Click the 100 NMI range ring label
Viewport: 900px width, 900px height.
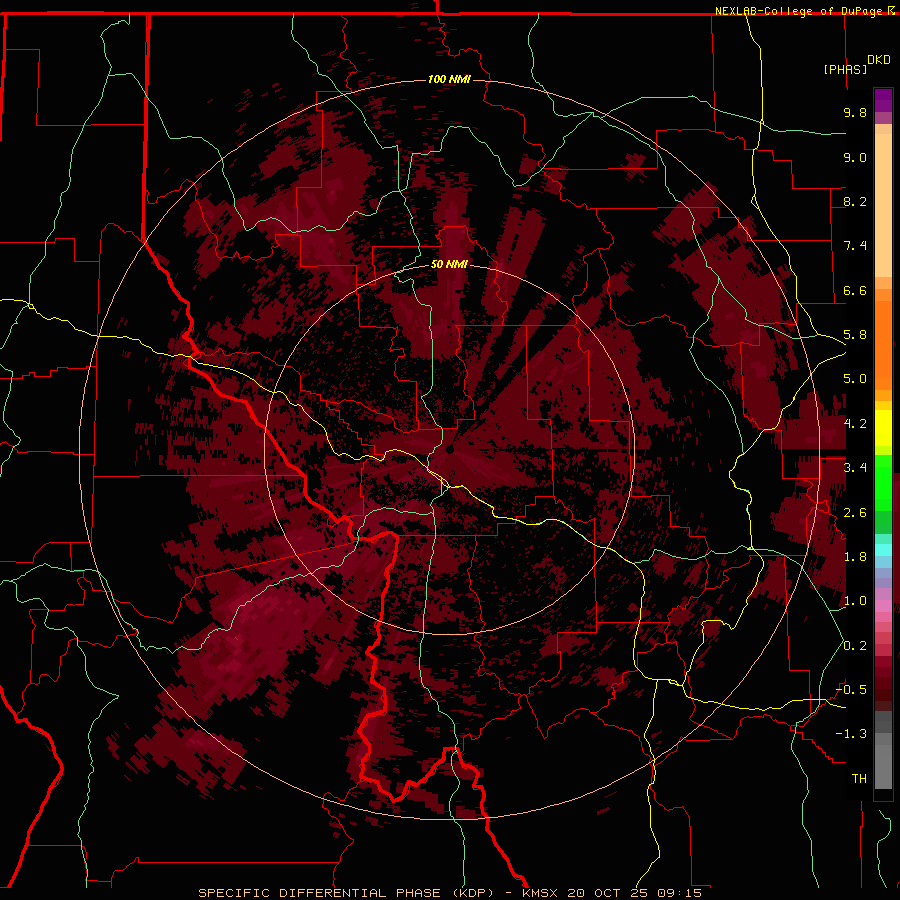pyautogui.click(x=449, y=79)
